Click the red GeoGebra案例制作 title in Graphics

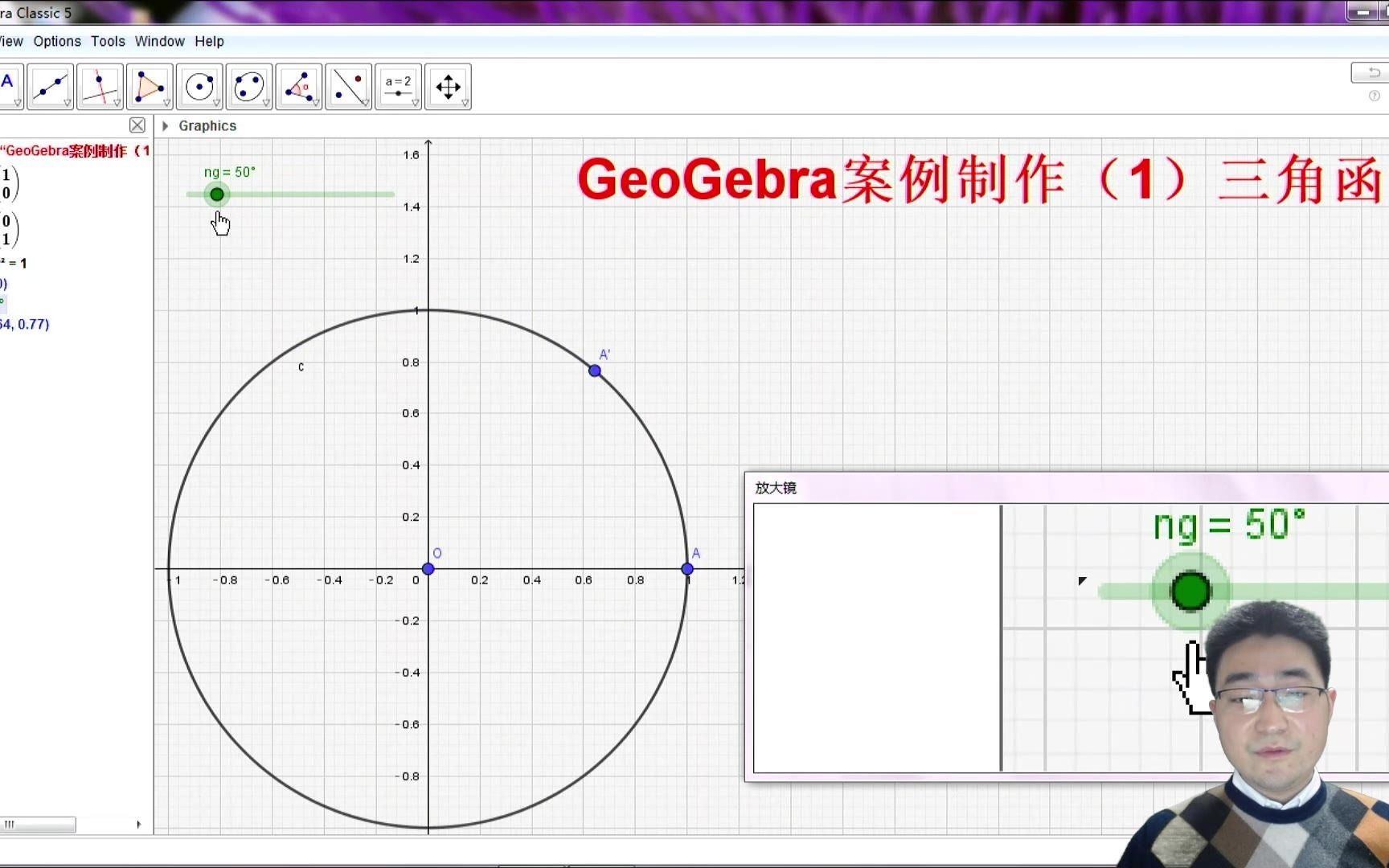pyautogui.click(x=982, y=179)
